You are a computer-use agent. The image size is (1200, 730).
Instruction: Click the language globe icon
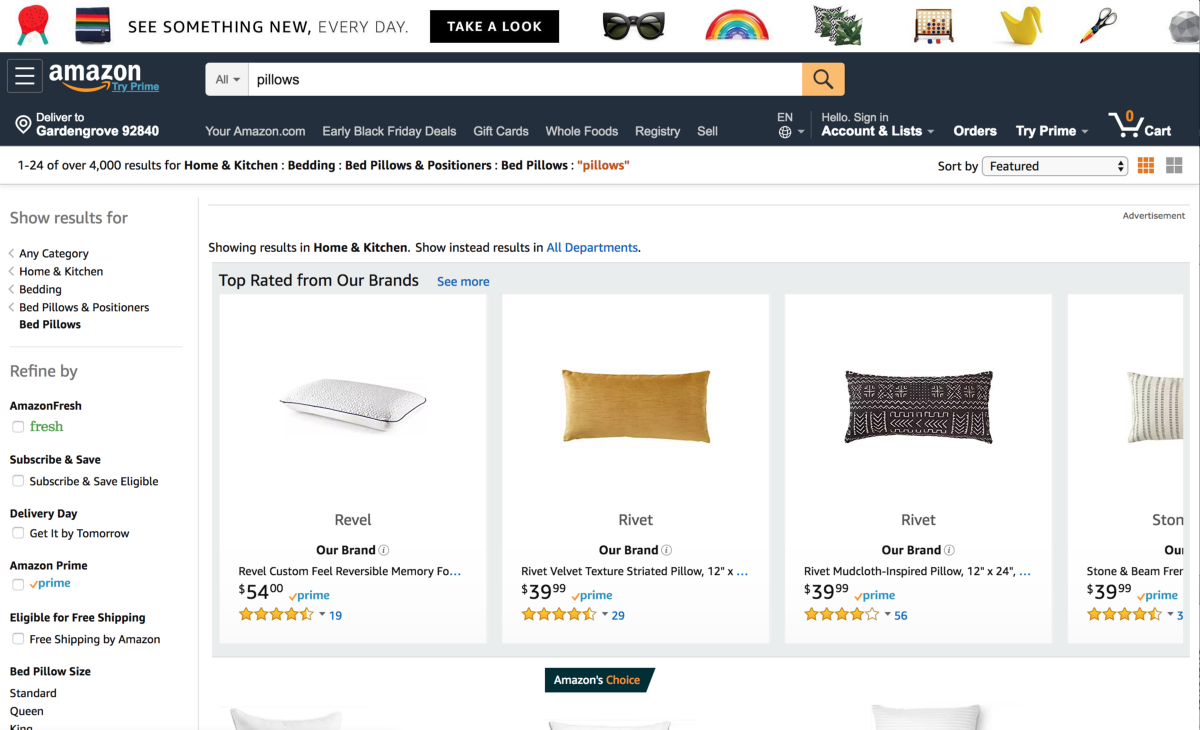click(785, 132)
